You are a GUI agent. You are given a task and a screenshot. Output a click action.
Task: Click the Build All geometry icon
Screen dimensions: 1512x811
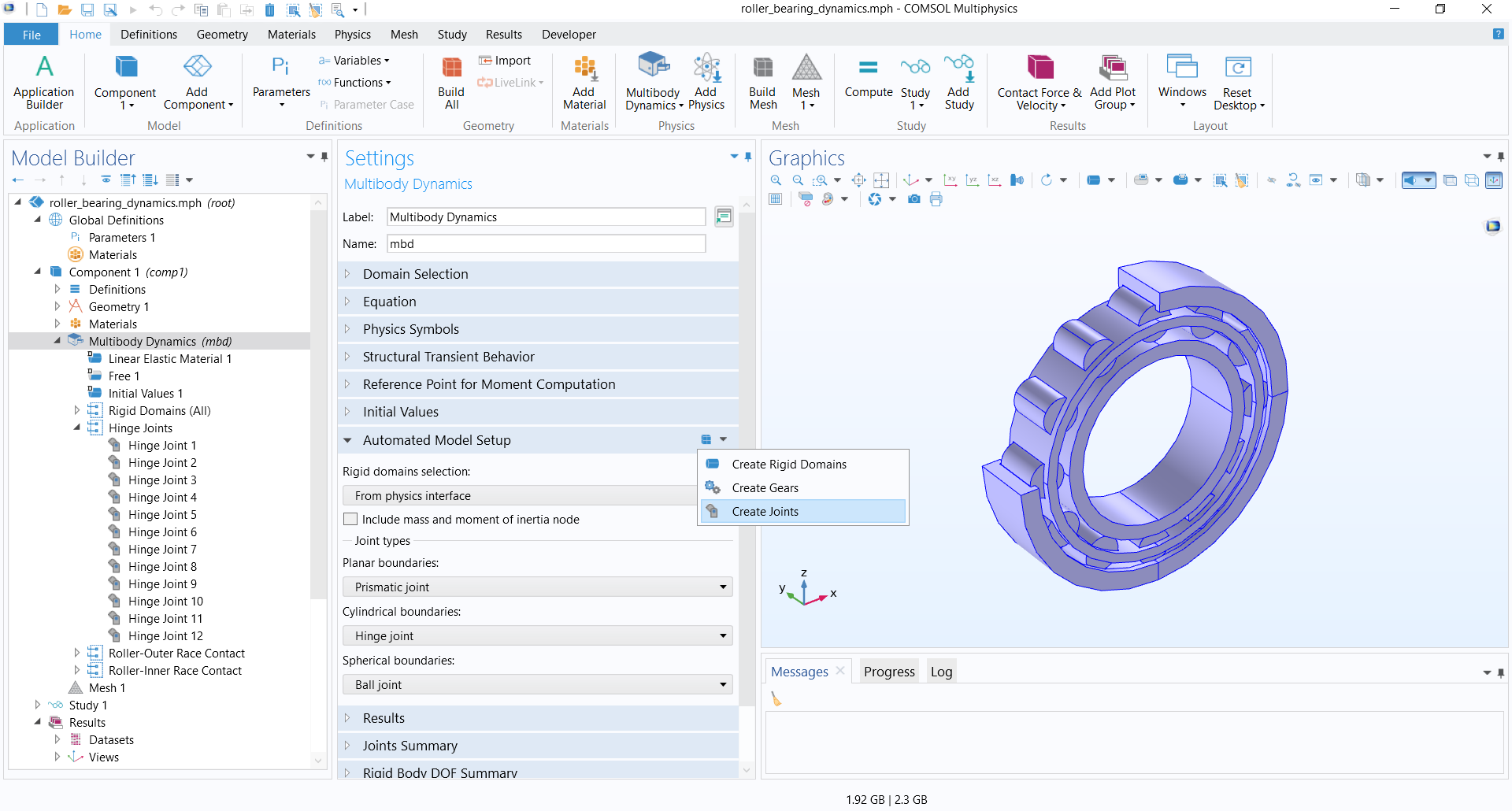click(x=451, y=82)
